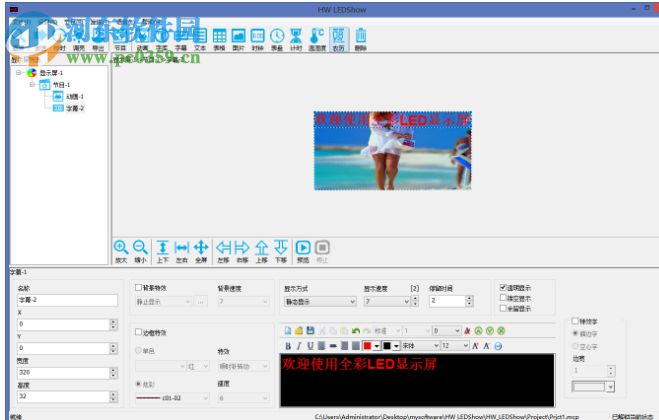Screen dimensions: 659x420
Task: Select 动画-1 item in tree
Action: [x=75, y=96]
